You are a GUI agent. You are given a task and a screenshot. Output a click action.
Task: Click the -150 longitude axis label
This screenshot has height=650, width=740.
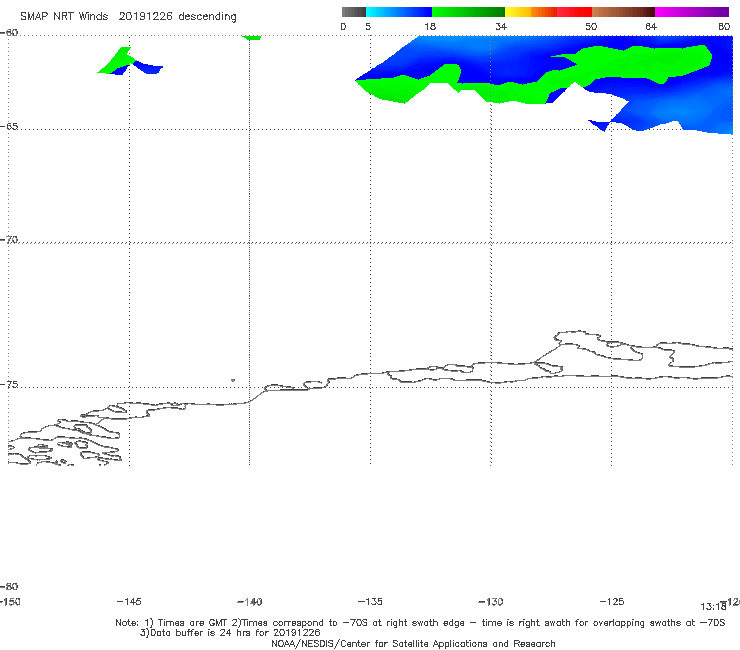click(x=10, y=601)
